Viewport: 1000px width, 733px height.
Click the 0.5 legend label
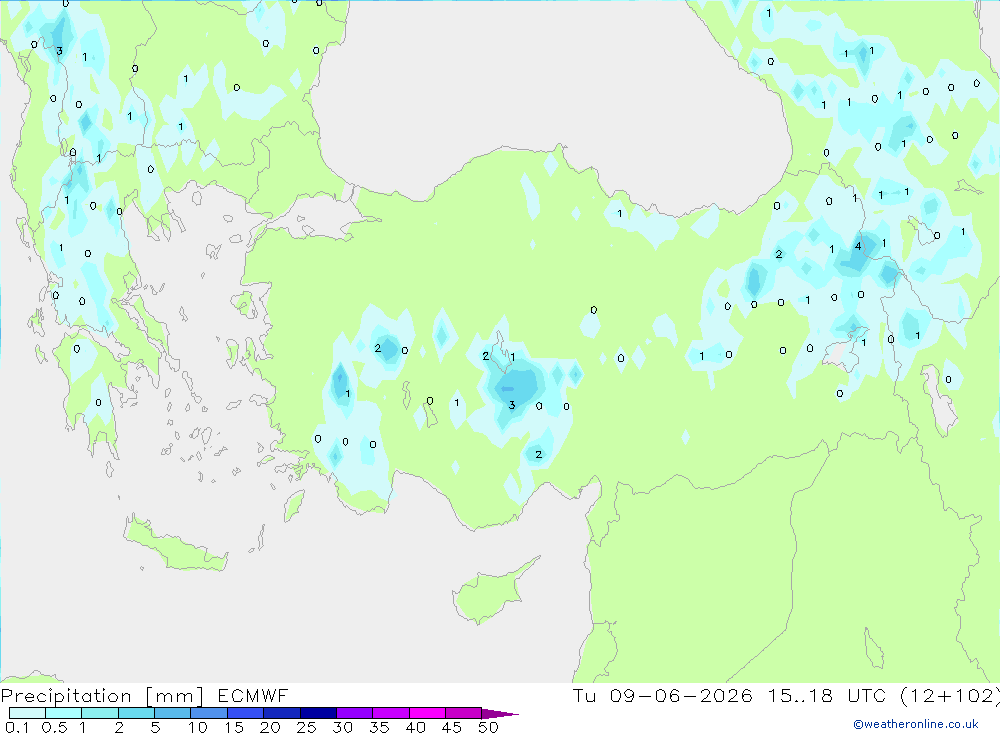(54, 727)
